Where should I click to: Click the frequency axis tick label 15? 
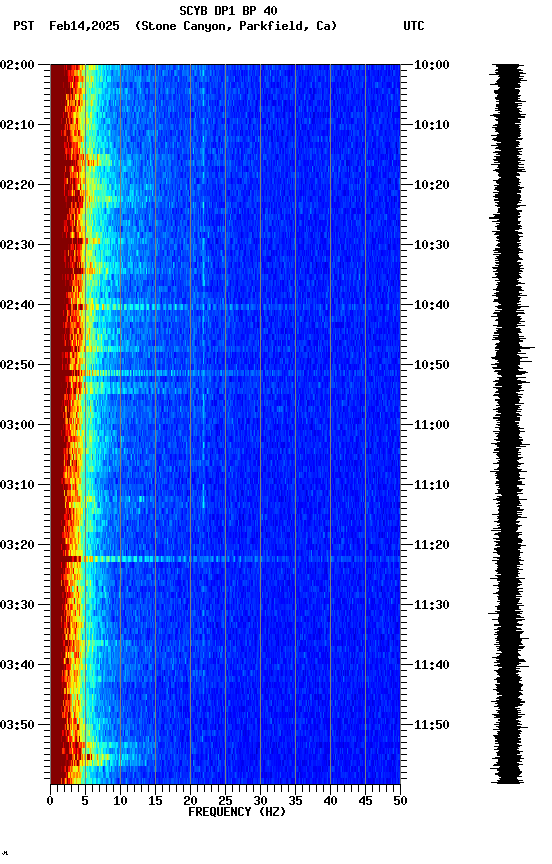155,801
